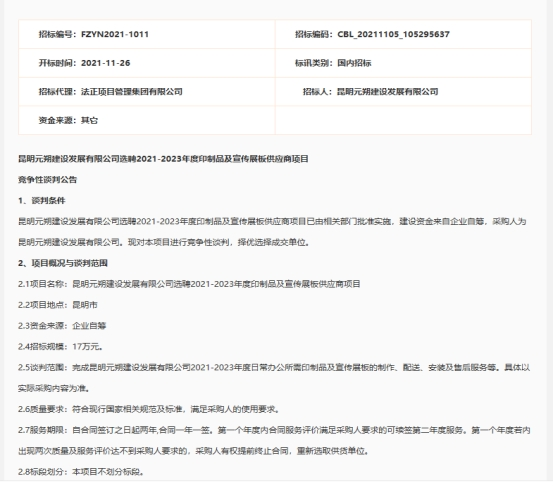Click the 2.2项目地点 昆明市 line
This screenshot has height=487, width=554.
(58, 305)
